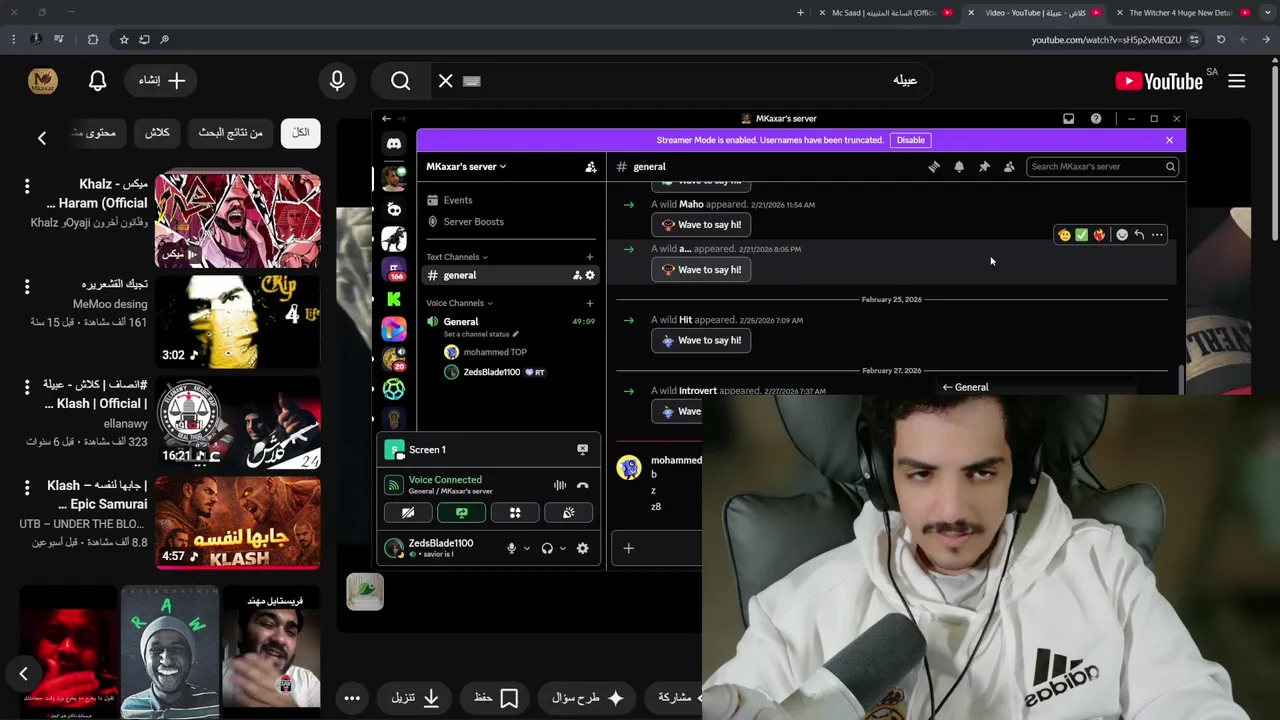1280x720 pixels.
Task: Create invite for the general text channel
Action: coord(577,275)
